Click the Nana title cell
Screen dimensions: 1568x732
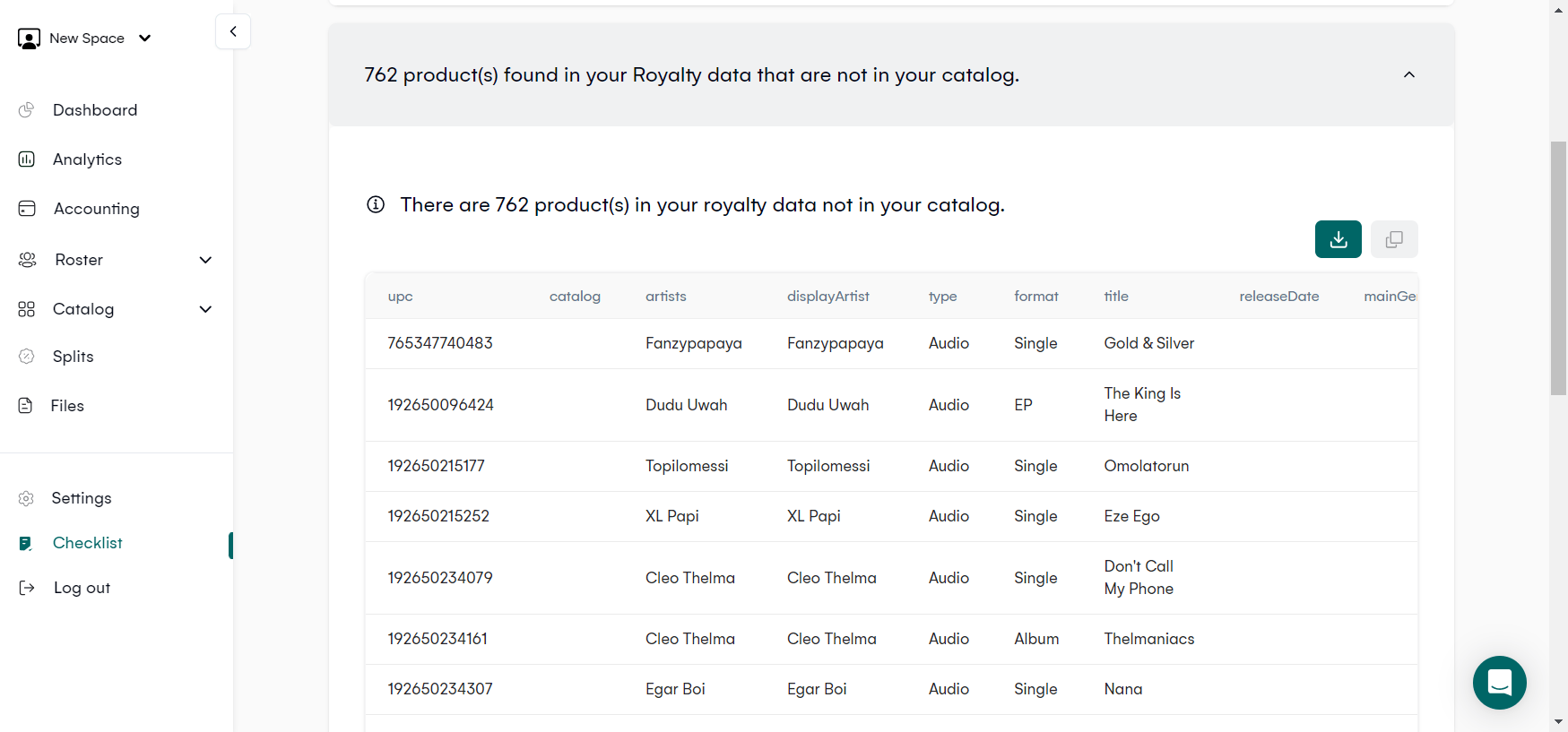point(1123,689)
